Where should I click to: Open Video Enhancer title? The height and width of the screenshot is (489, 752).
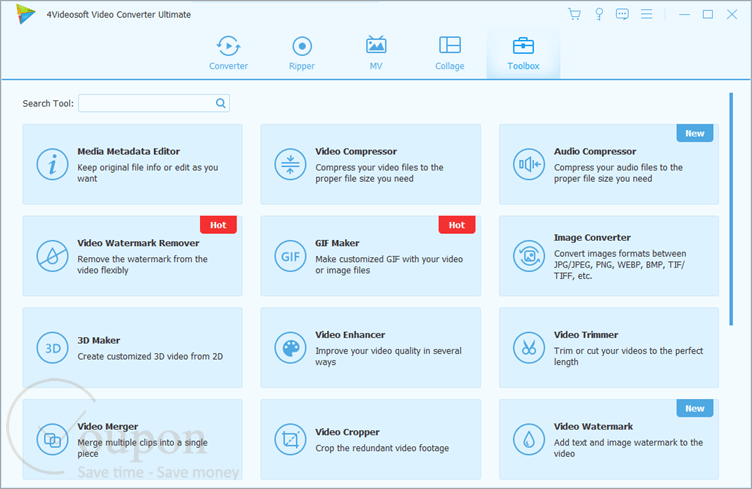pyautogui.click(x=350, y=335)
